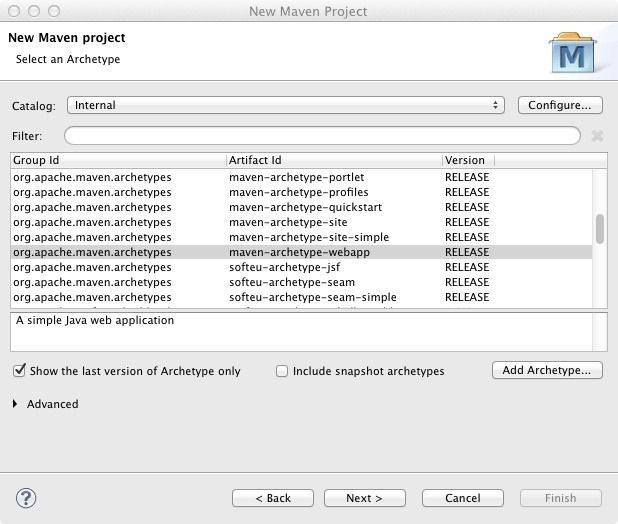Image resolution: width=618 pixels, height=524 pixels.
Task: Expand the Advanced section
Action: tap(15, 404)
